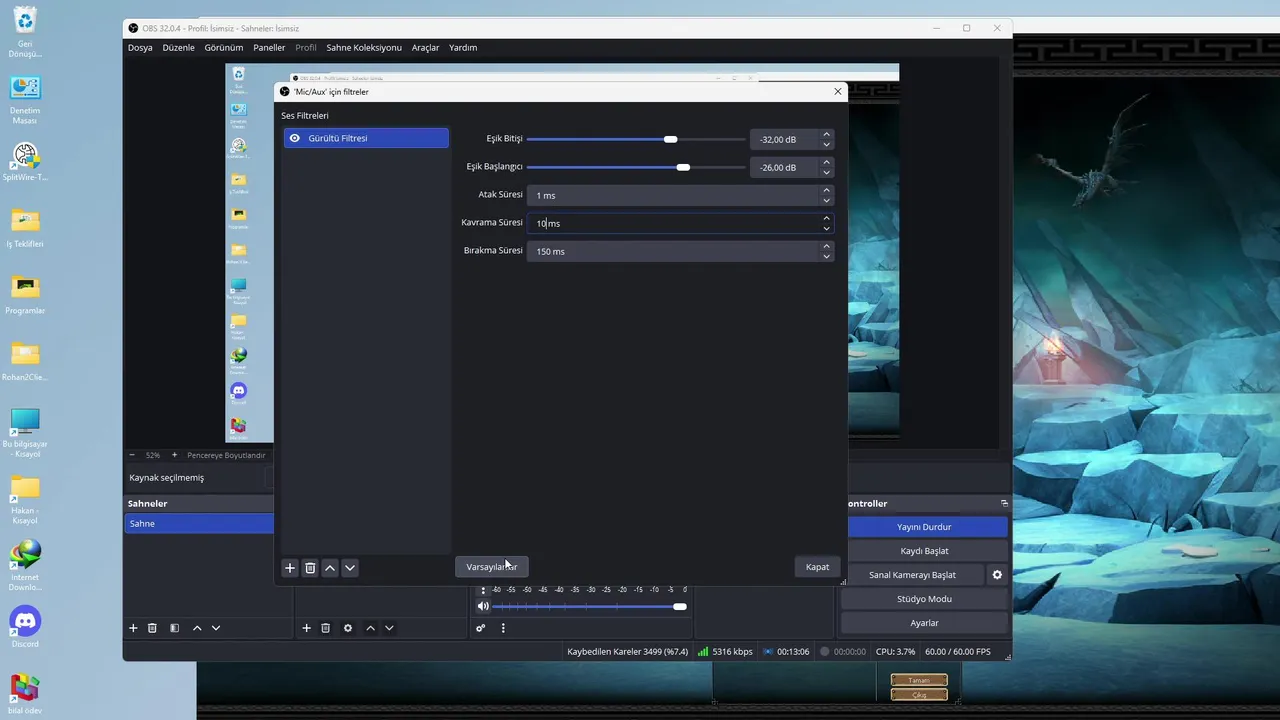Undock the Kontroller panel via float icon
This screenshot has height=720, width=1280.
pyautogui.click(x=1004, y=503)
